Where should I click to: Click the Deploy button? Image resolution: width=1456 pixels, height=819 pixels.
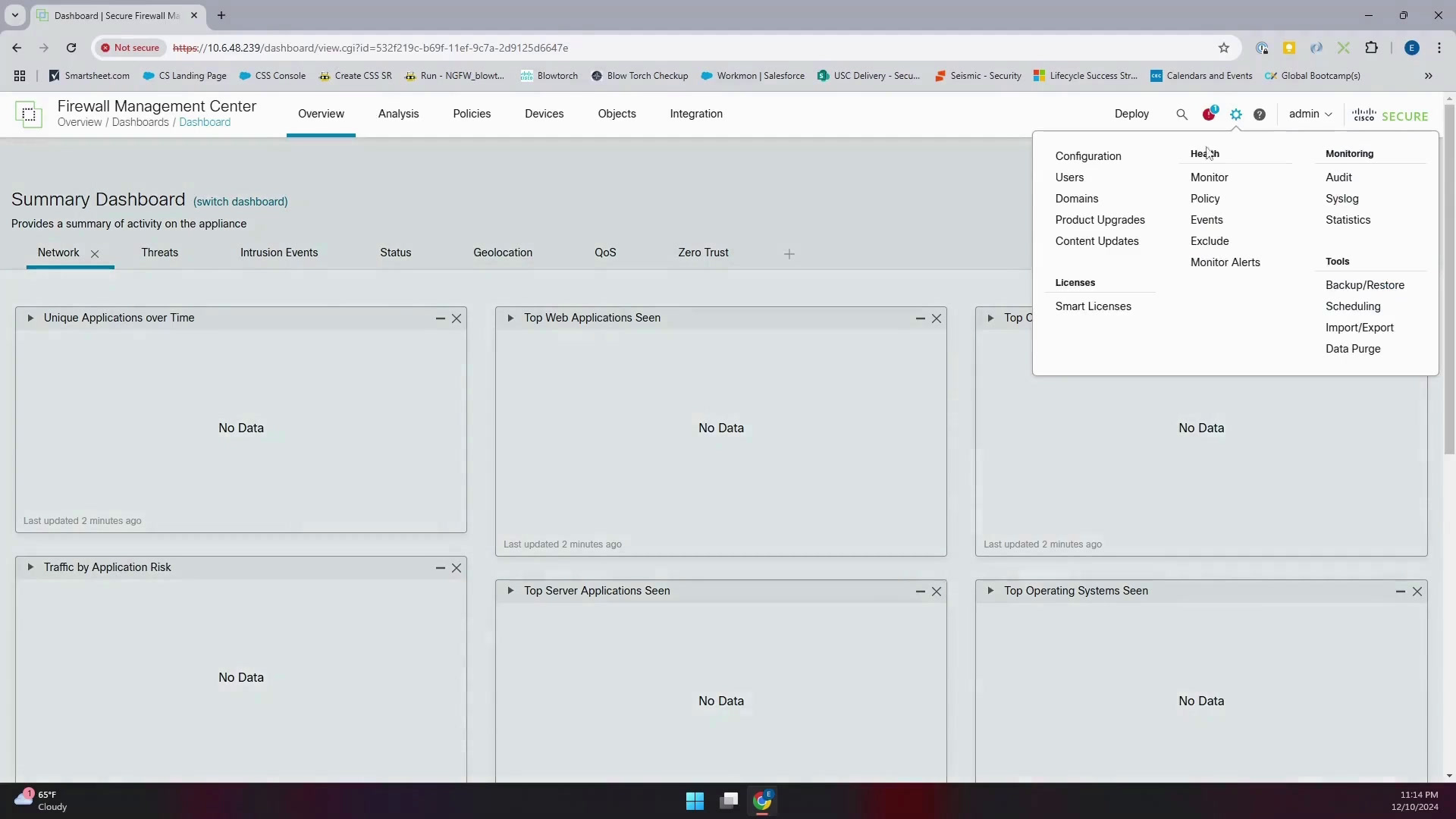[1131, 114]
